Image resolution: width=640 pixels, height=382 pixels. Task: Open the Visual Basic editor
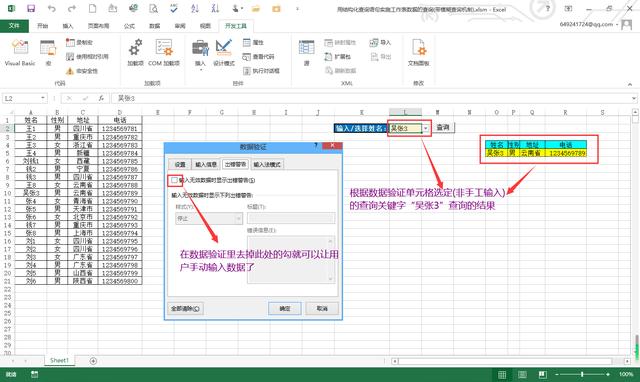[x=20, y=52]
